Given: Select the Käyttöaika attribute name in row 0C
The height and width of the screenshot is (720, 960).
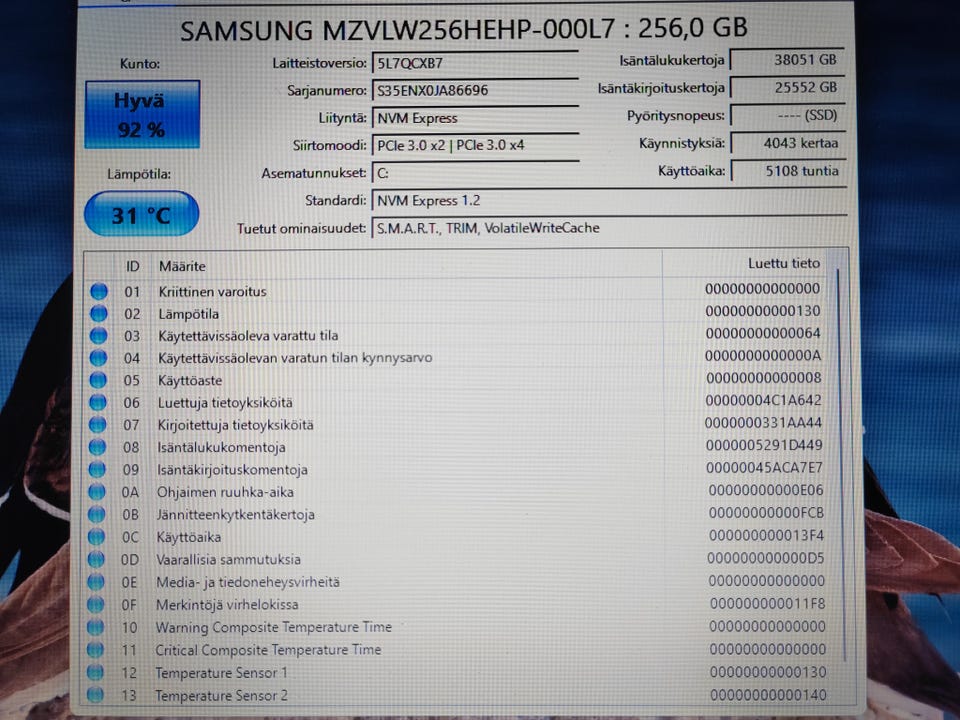Looking at the screenshot, I should [189, 538].
